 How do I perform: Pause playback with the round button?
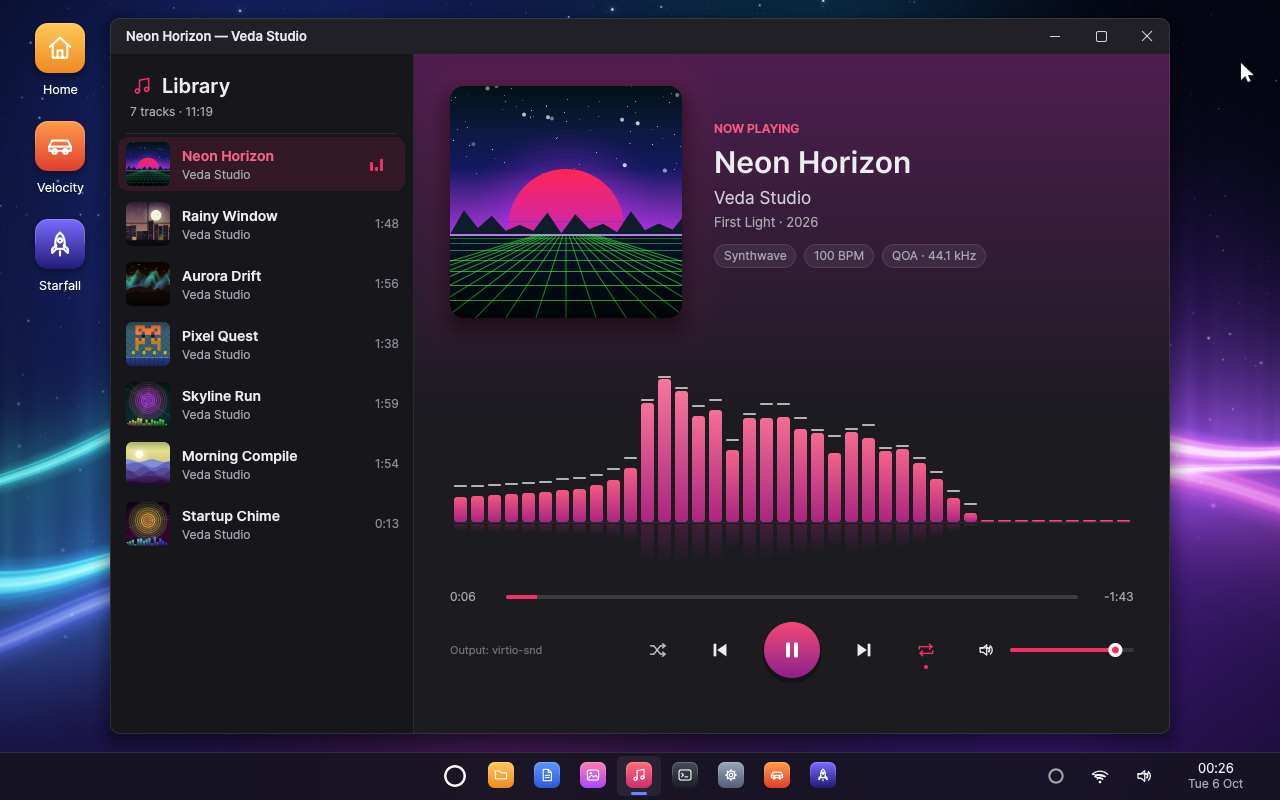point(792,650)
